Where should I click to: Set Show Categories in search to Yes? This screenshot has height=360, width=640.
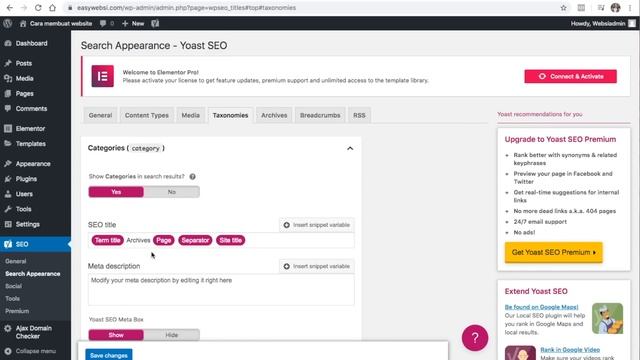(116, 192)
